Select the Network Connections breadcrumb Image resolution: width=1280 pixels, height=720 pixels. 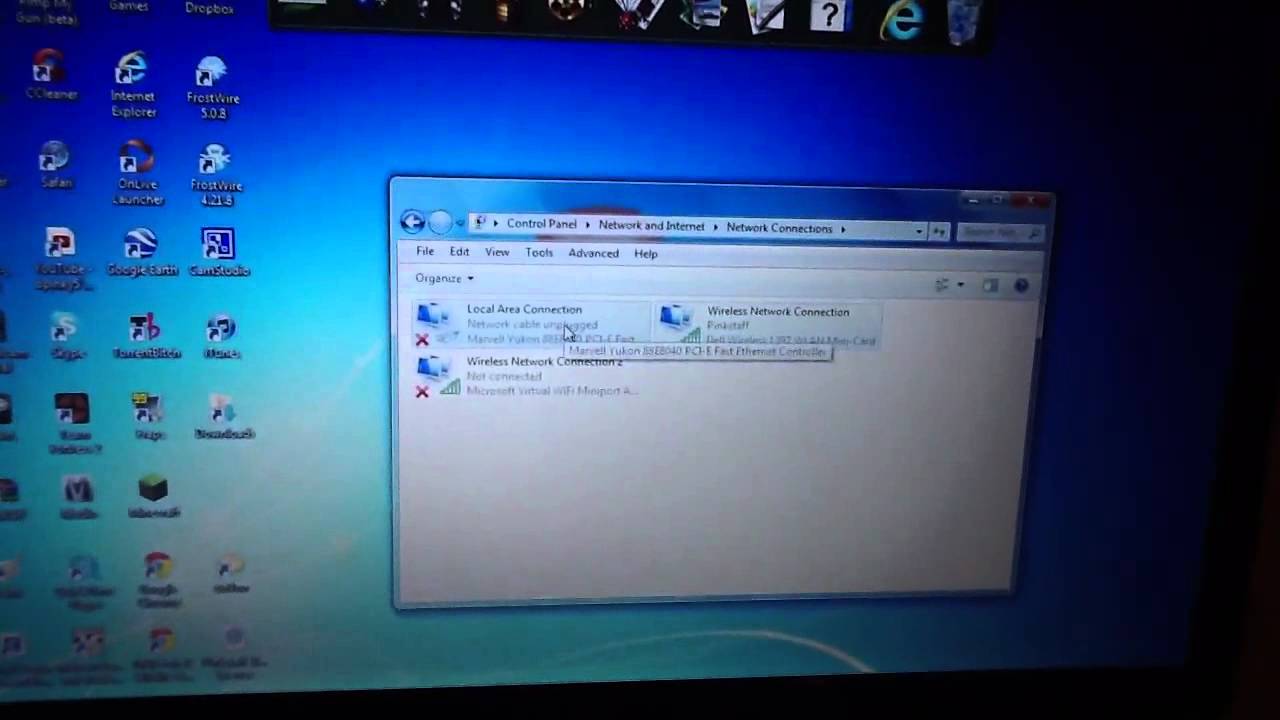tap(779, 228)
